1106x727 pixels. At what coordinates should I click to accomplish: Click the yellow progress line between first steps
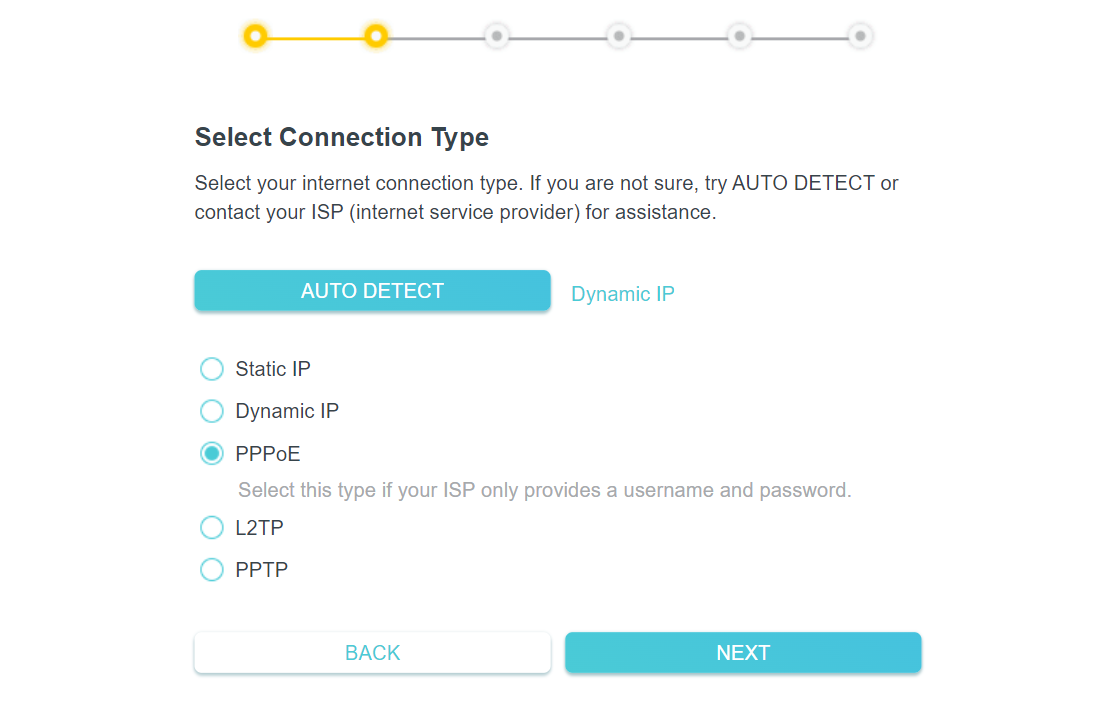coord(316,38)
